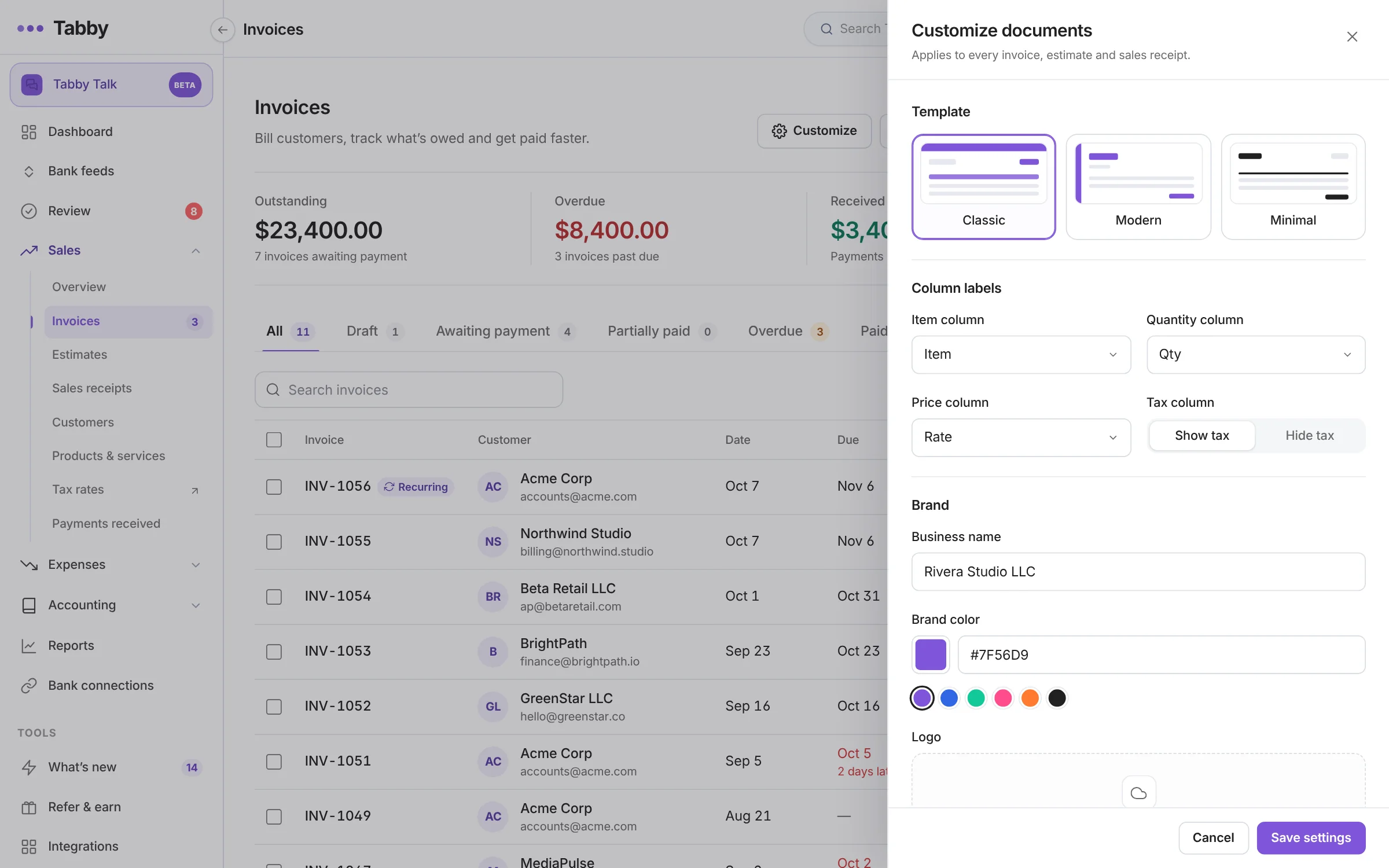The width and height of the screenshot is (1389, 868).
Task: Collapse the Sales section chevron
Action: pos(196,251)
